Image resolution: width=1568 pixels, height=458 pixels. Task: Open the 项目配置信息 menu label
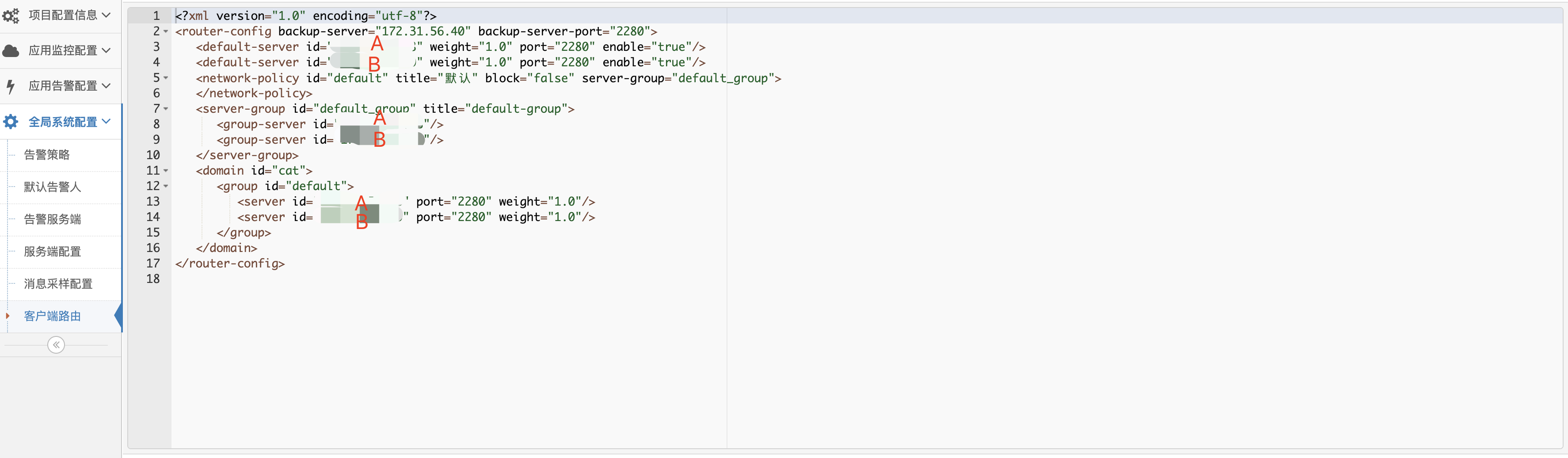[63, 15]
